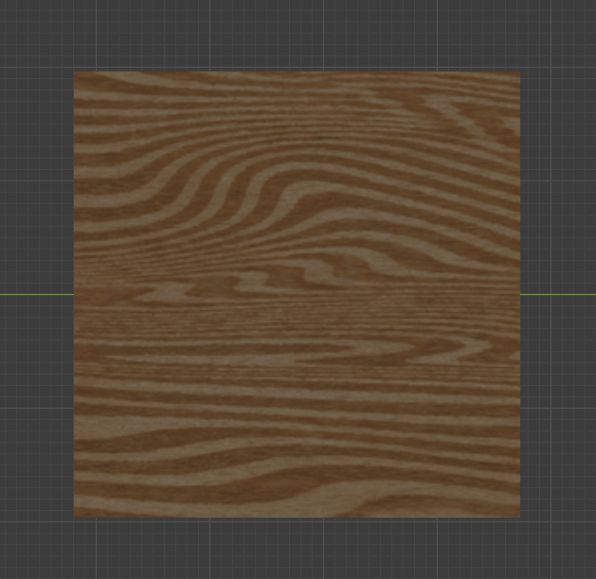Select the wood-textured plane object

297,294
